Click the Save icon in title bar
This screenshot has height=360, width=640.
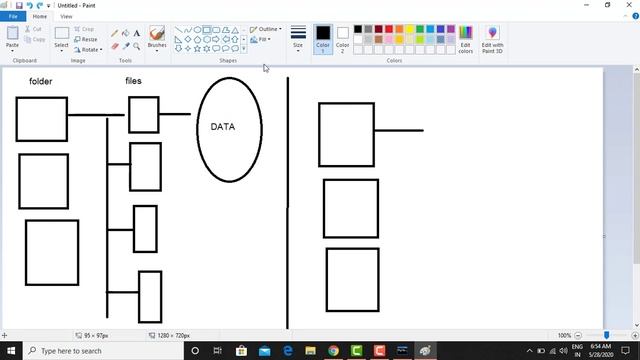point(19,6)
